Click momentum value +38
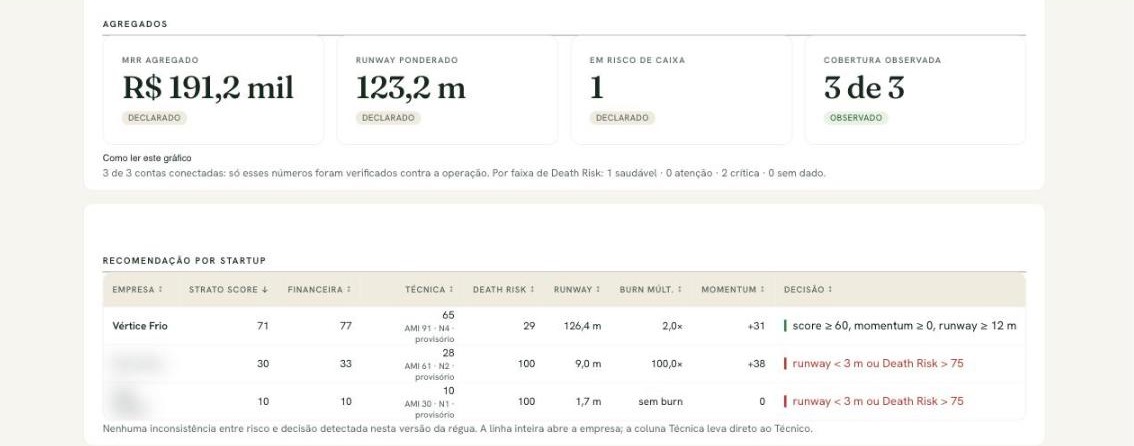 coord(756,364)
